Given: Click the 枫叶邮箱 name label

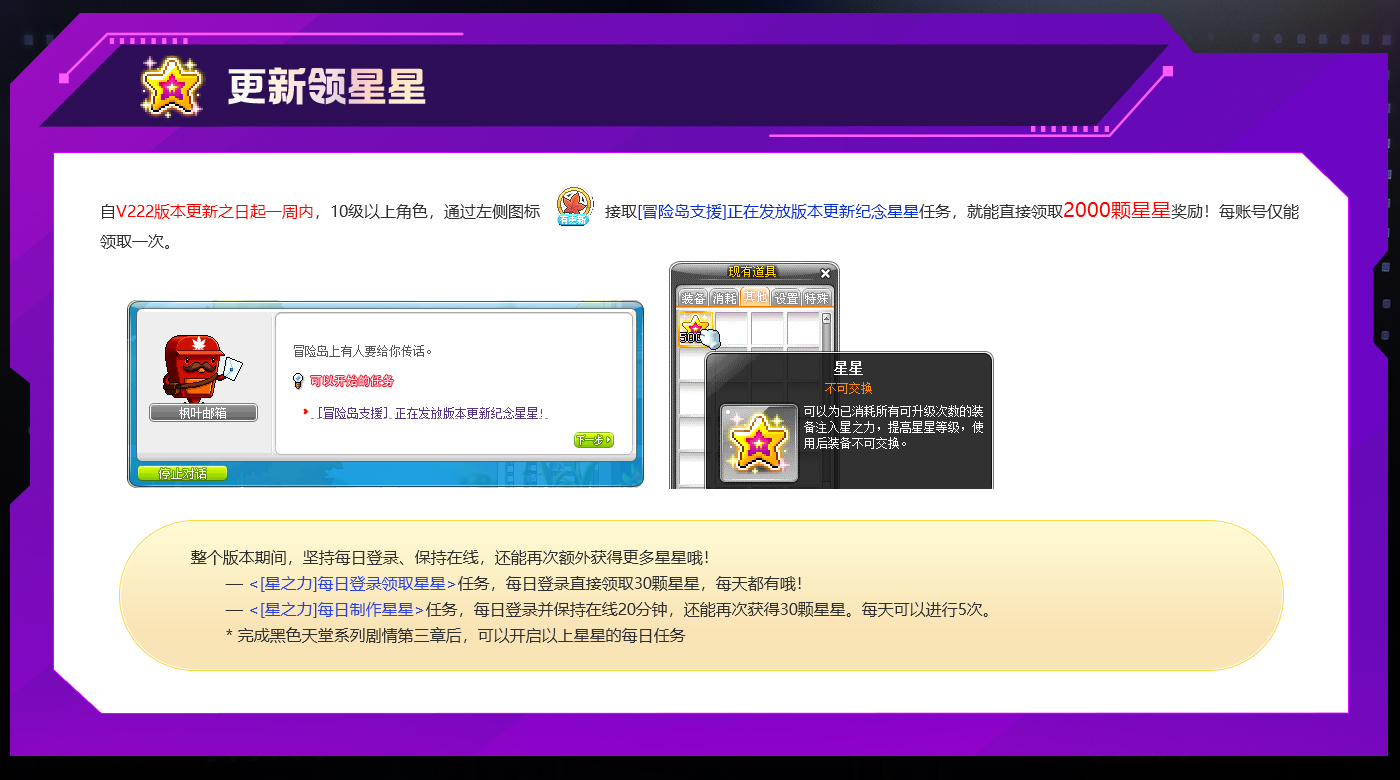Looking at the screenshot, I should (x=203, y=413).
